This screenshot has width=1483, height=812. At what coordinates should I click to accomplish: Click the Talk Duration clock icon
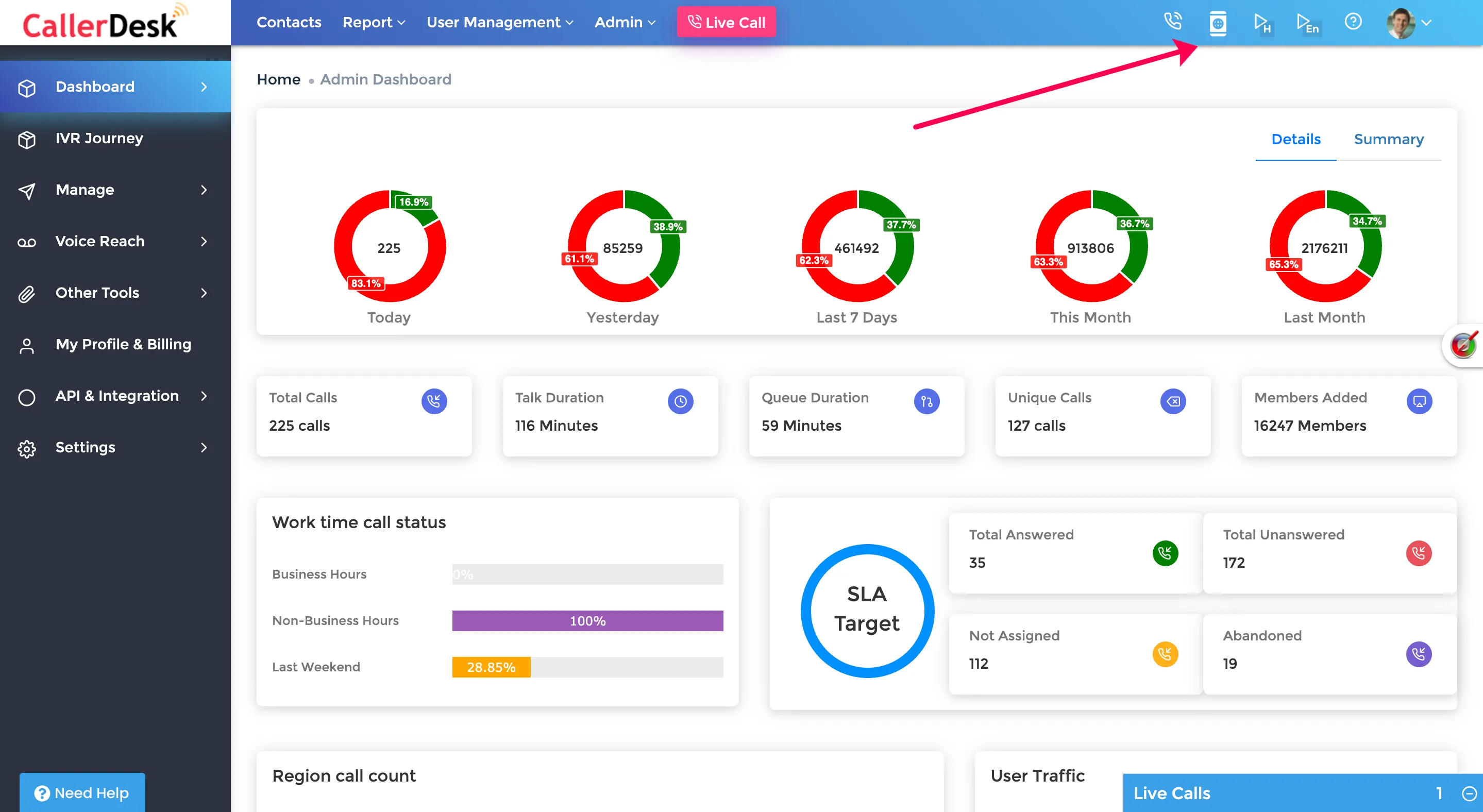click(x=681, y=401)
